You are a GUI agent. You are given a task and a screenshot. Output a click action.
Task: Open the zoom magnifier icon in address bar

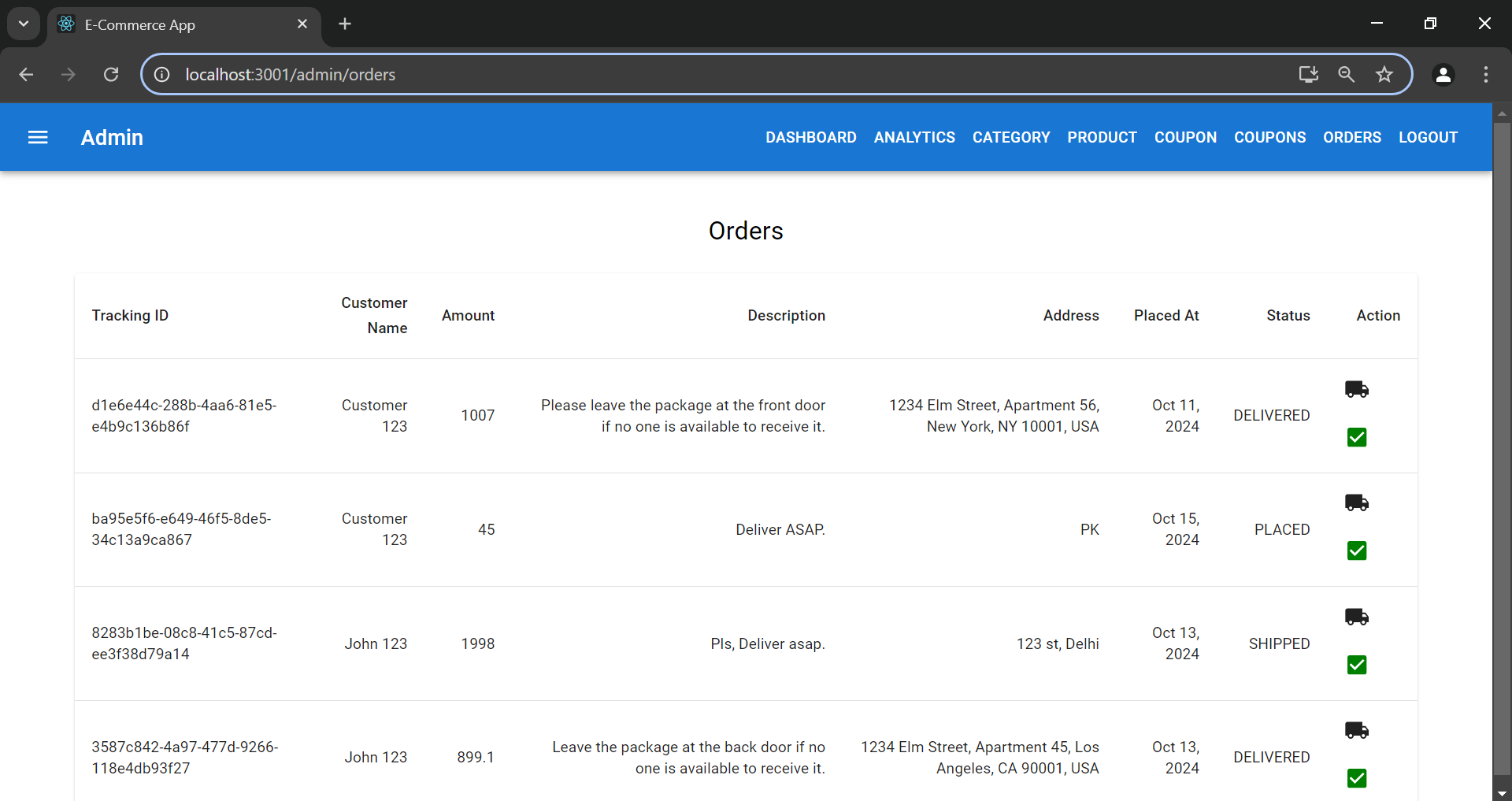click(1346, 74)
